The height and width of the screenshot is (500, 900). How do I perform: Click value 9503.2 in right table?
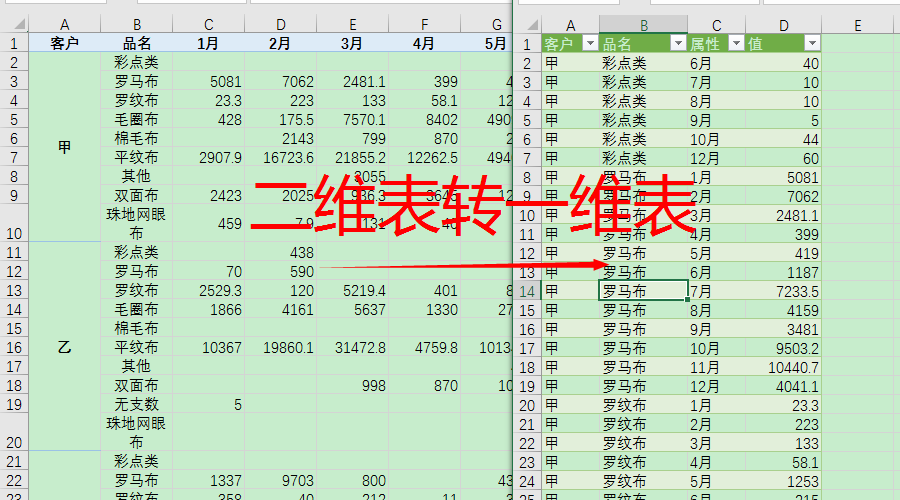click(783, 348)
